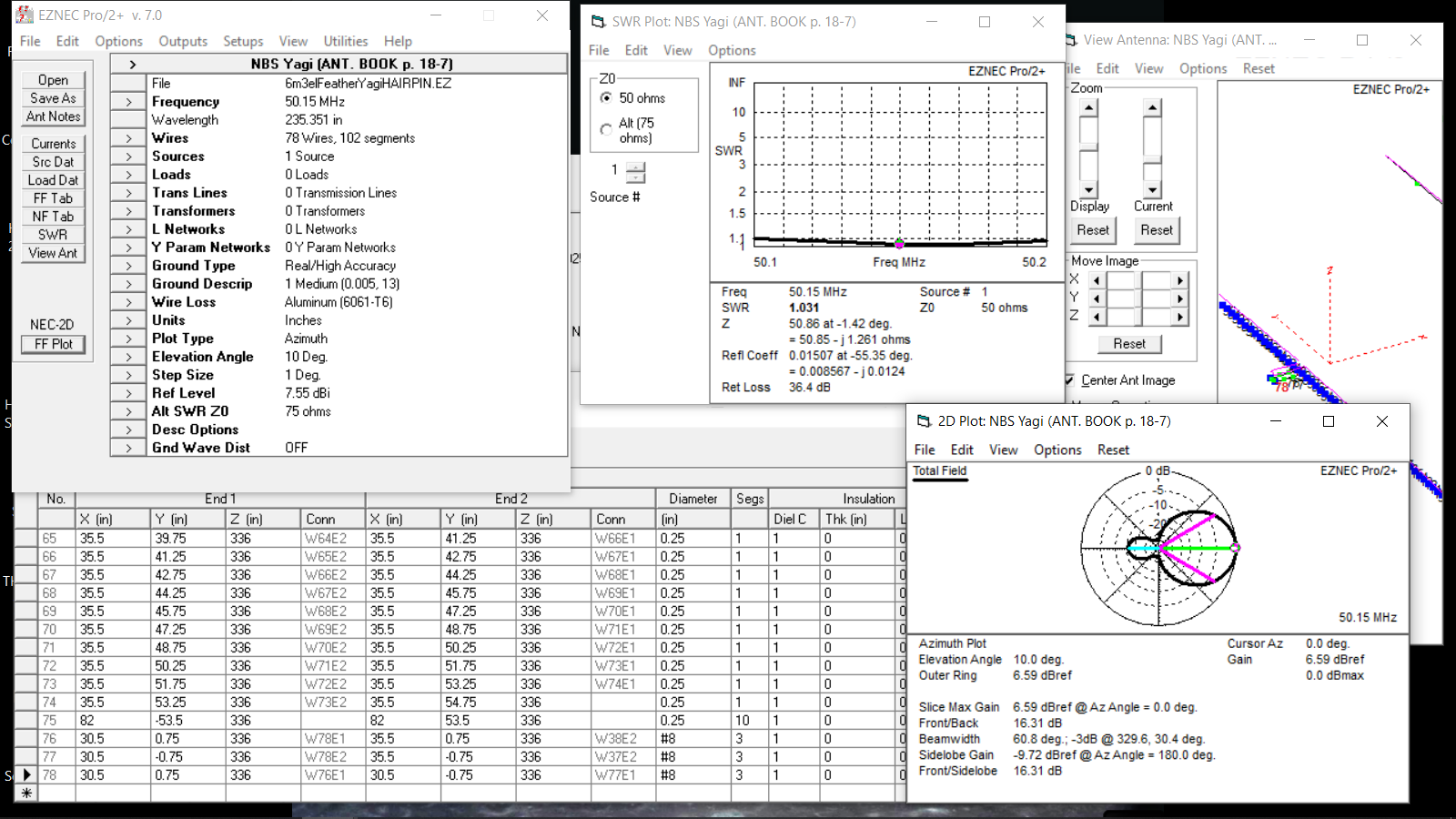Click the row selector arrow beside wire 78
Image resolution: width=1456 pixels, height=819 pixels.
coord(25,775)
